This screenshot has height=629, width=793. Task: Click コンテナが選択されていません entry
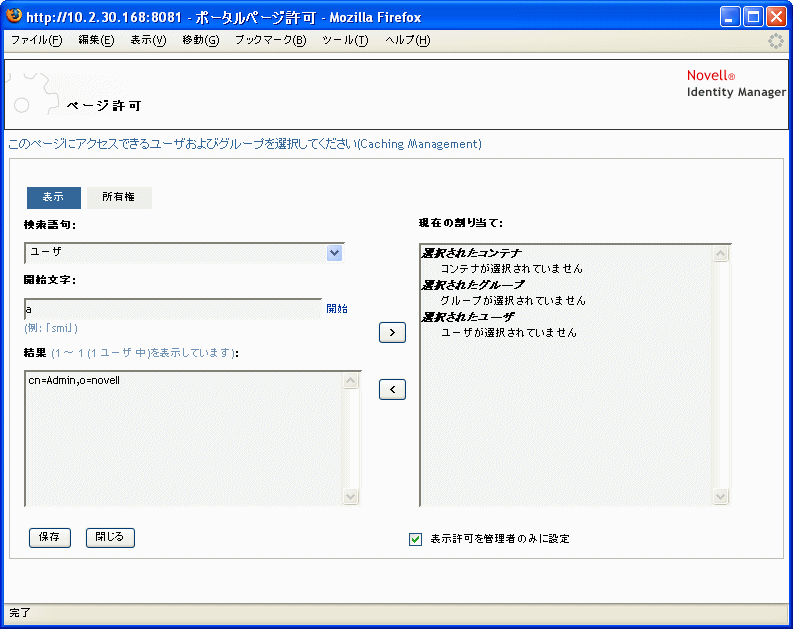pyautogui.click(x=511, y=268)
